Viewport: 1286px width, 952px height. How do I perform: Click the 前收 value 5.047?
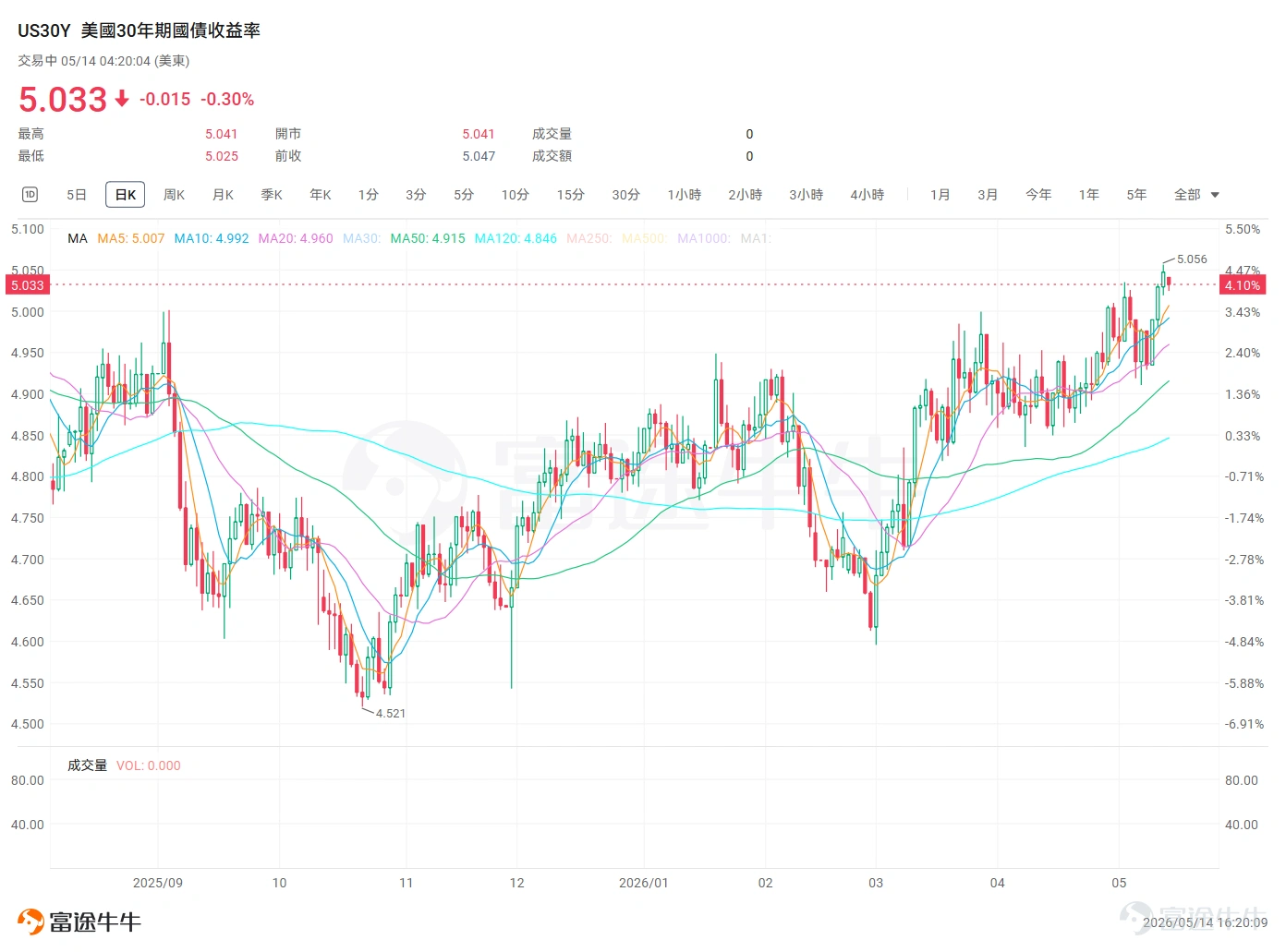click(479, 156)
